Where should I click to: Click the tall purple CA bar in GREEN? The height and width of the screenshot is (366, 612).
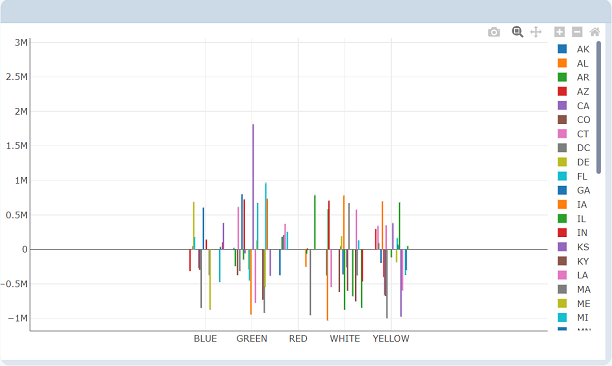click(x=253, y=187)
